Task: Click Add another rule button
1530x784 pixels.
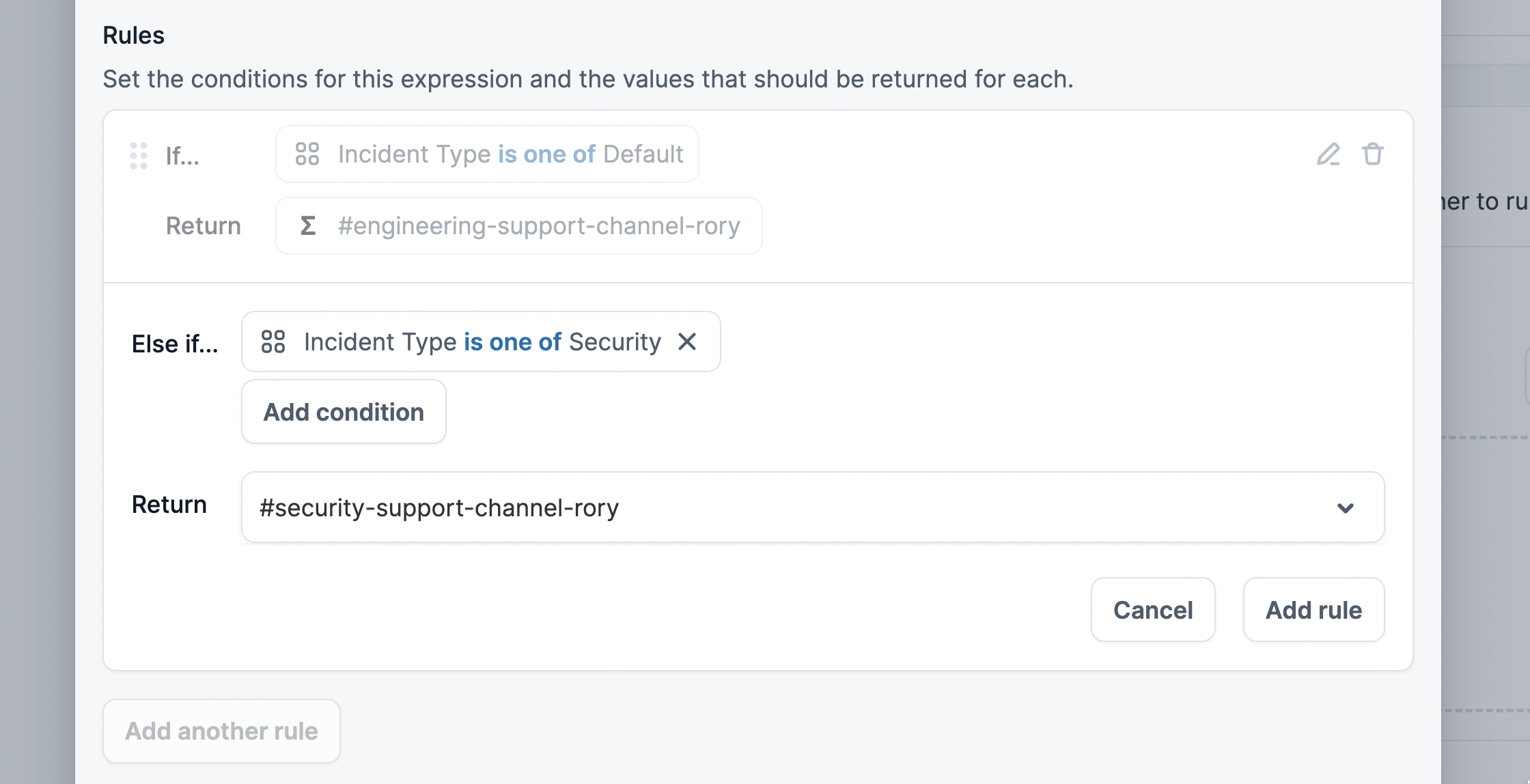Action: 221,731
